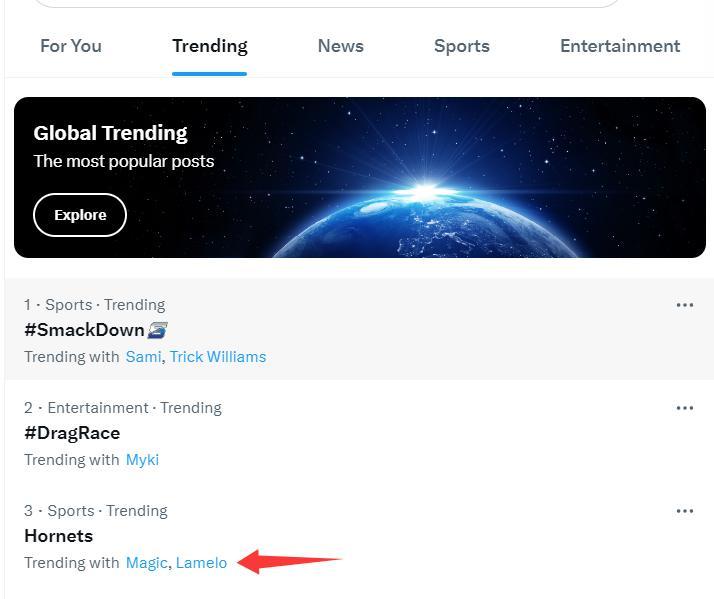Open more options for Hornets trend
This screenshot has height=599, width=714.
tap(685, 511)
